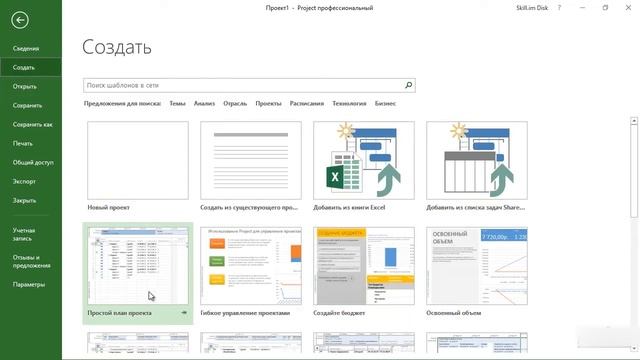The width and height of the screenshot is (640, 360).
Task: Select Создать из существующего проекта template
Action: (x=251, y=160)
